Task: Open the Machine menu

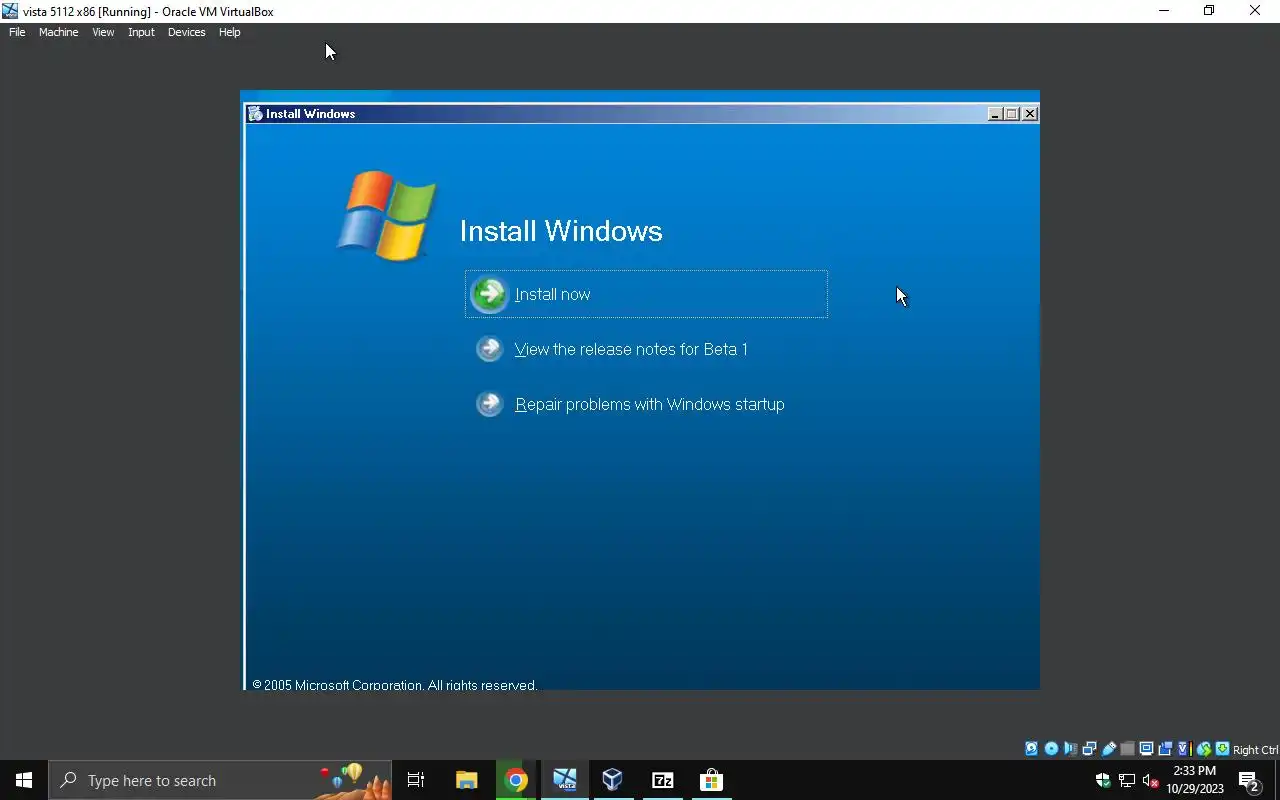Action: click(58, 32)
